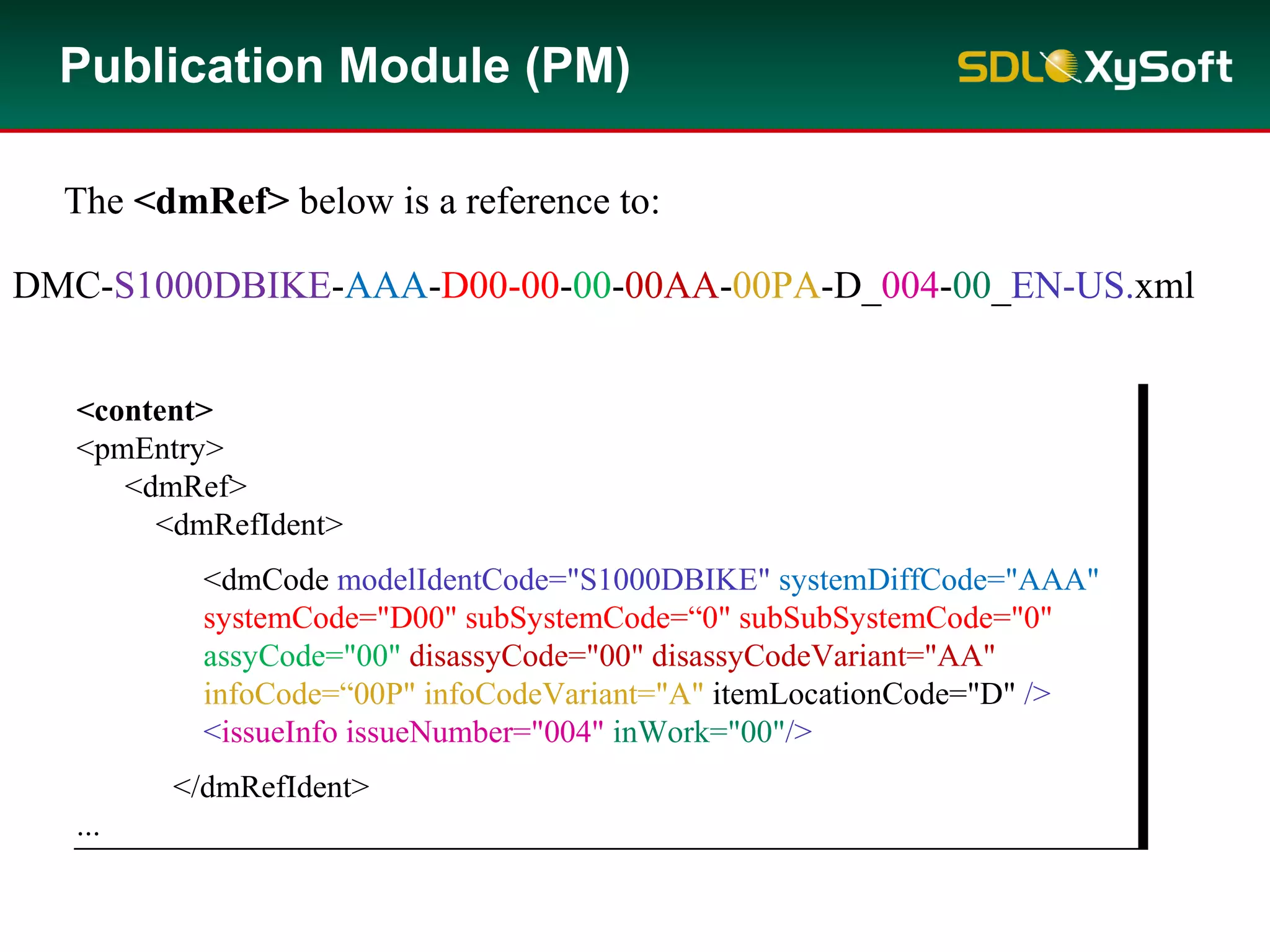
Task: Click the issueNumber="004" attribute
Action: [474, 732]
